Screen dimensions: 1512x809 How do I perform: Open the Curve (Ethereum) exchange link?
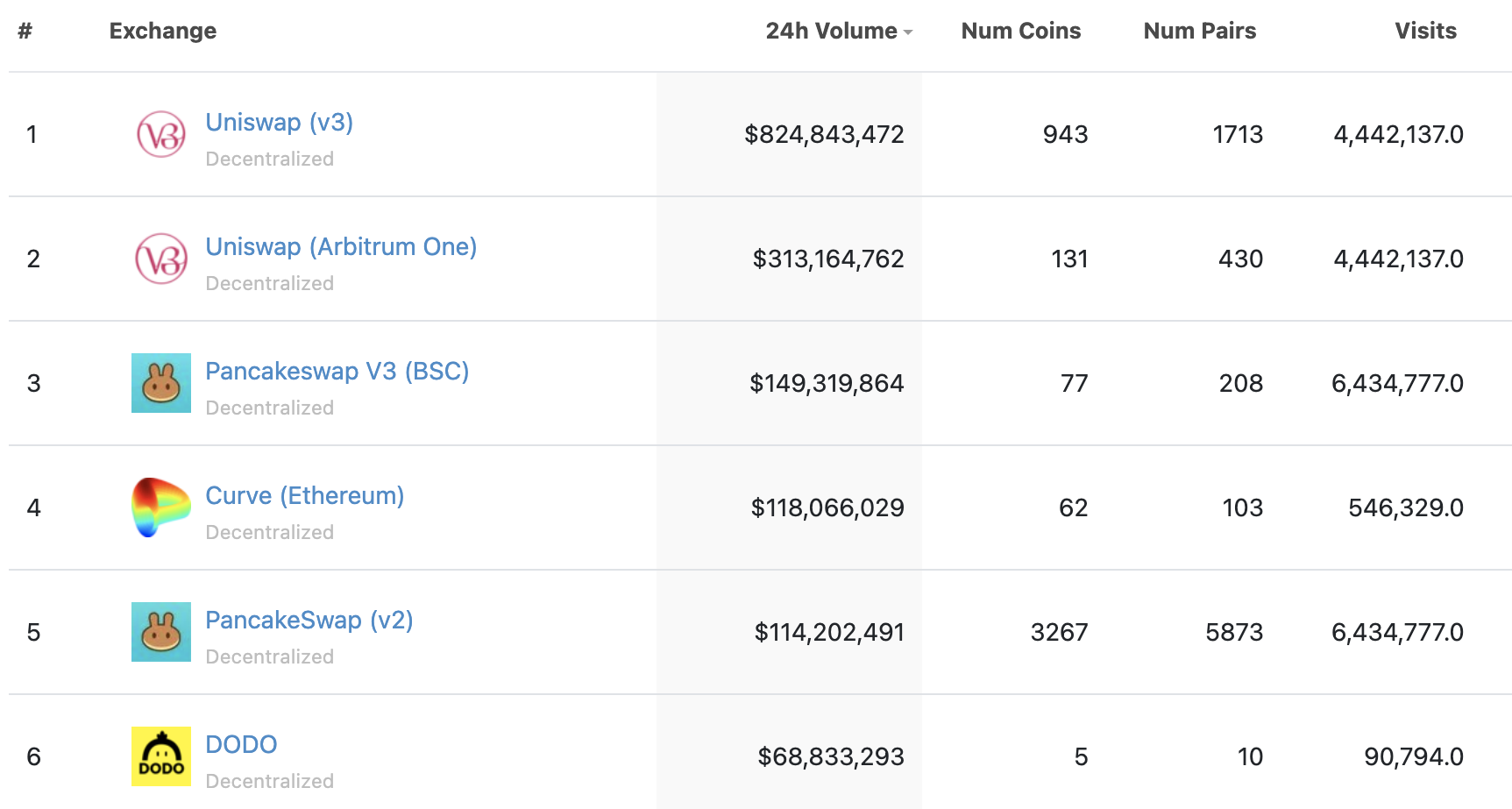pyautogui.click(x=304, y=495)
